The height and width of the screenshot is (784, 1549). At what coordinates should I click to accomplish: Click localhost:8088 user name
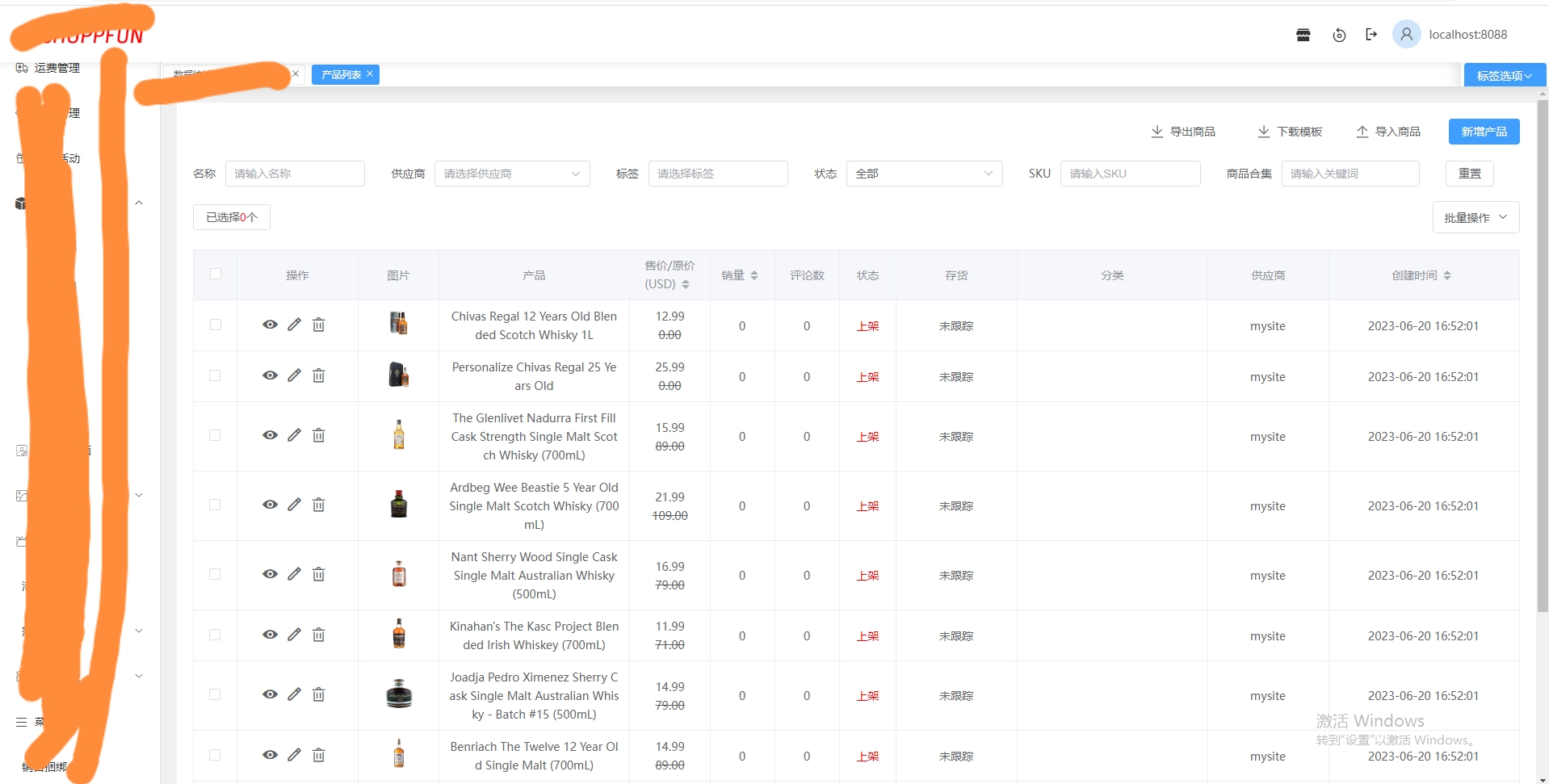pyautogui.click(x=1467, y=35)
